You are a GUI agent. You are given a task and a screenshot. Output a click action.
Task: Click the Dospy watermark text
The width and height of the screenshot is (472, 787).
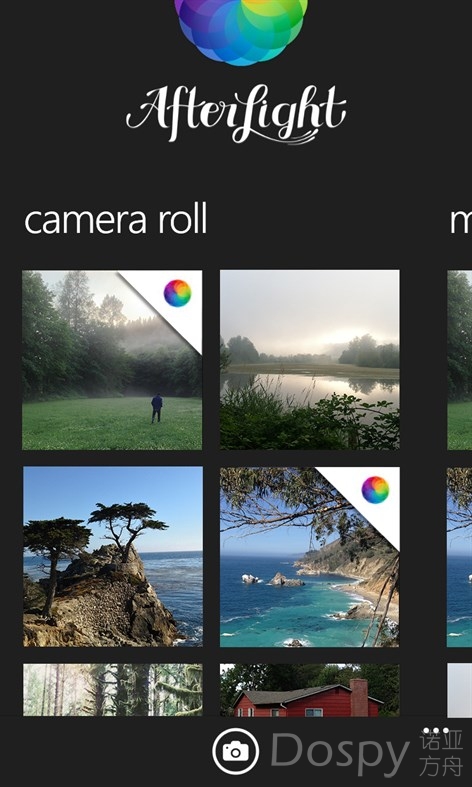(340, 752)
